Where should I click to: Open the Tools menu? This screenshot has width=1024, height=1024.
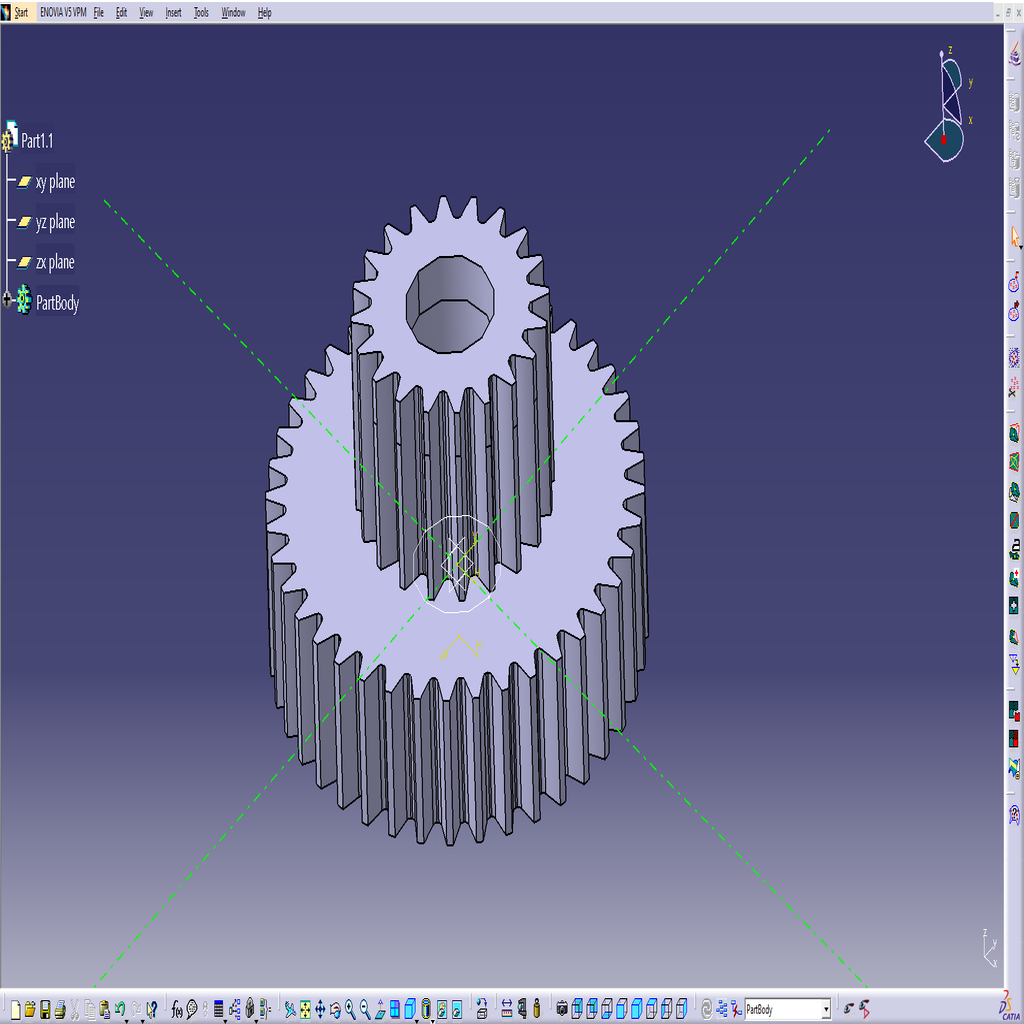tap(200, 12)
